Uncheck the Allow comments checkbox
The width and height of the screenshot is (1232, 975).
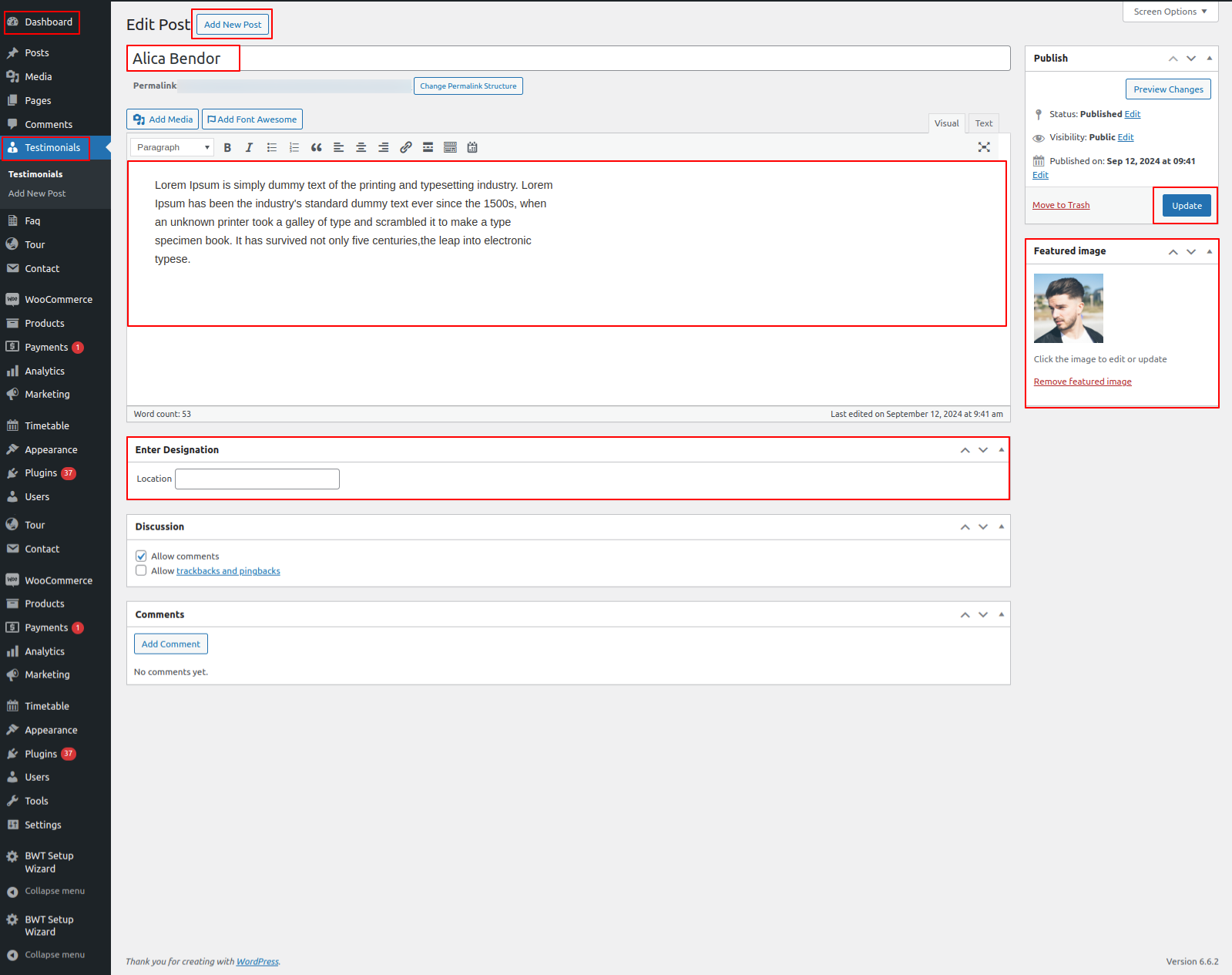pos(141,556)
